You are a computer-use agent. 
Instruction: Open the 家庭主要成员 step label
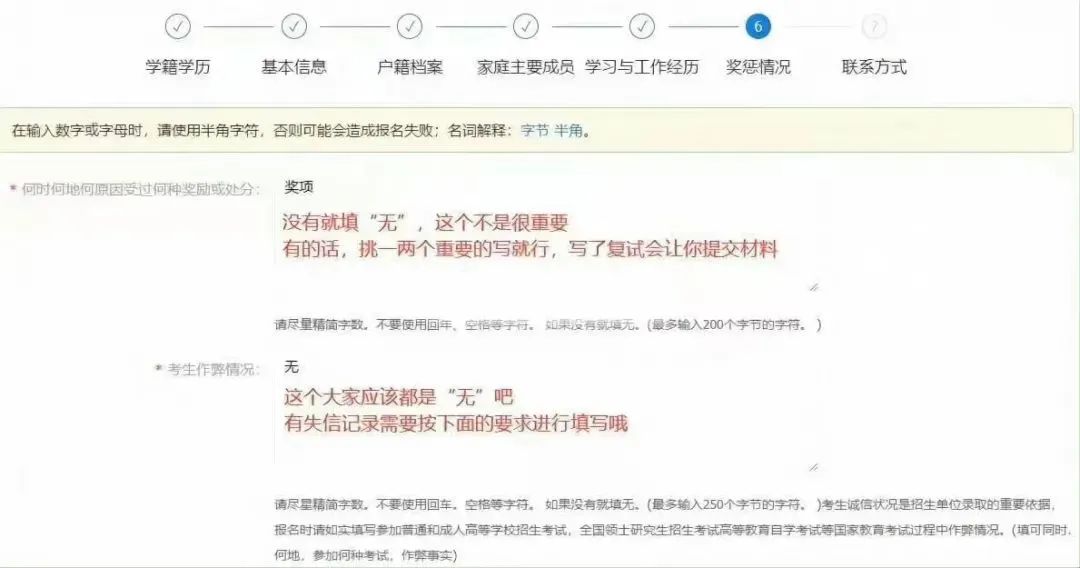coord(526,67)
